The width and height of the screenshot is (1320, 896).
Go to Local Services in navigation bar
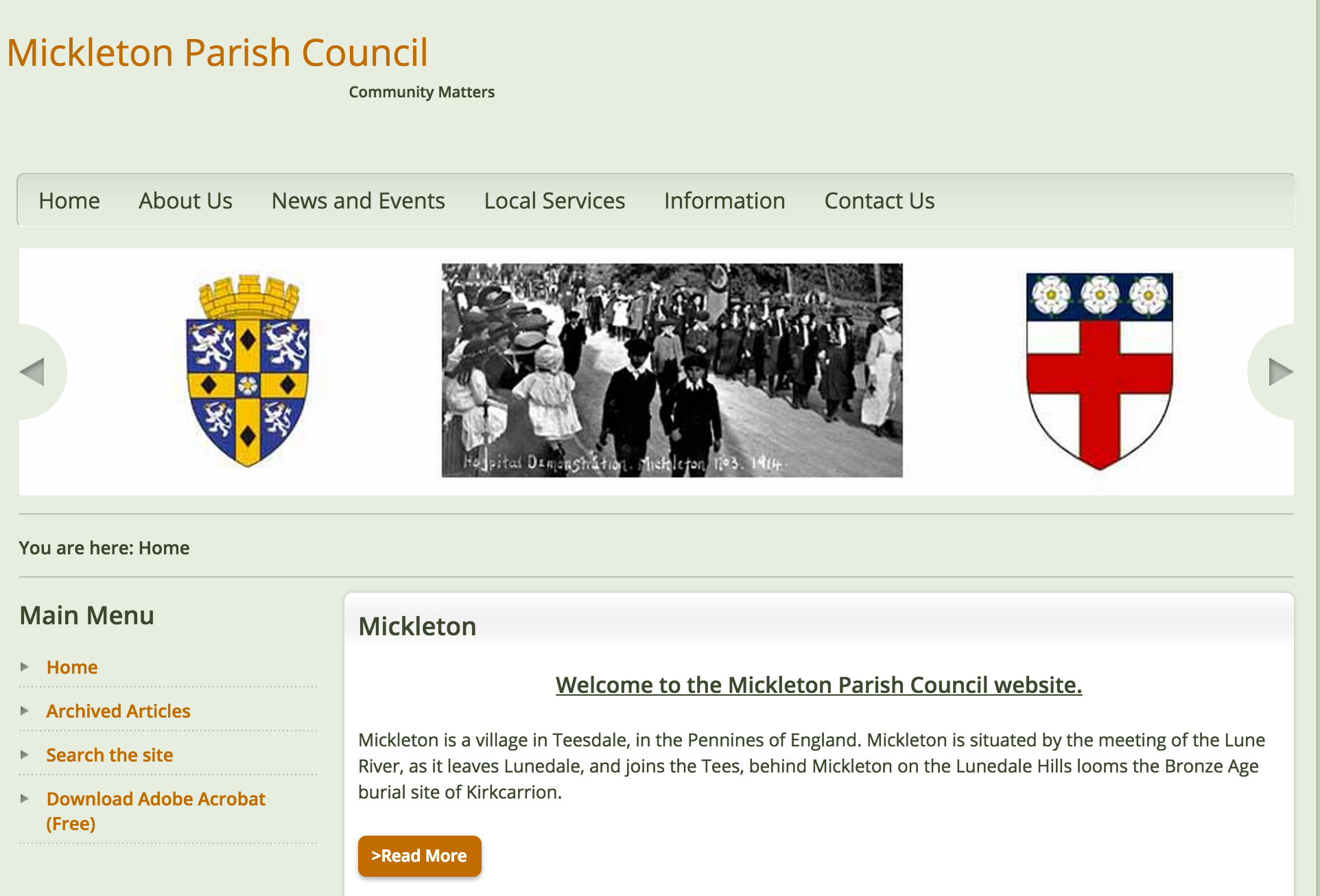point(554,201)
